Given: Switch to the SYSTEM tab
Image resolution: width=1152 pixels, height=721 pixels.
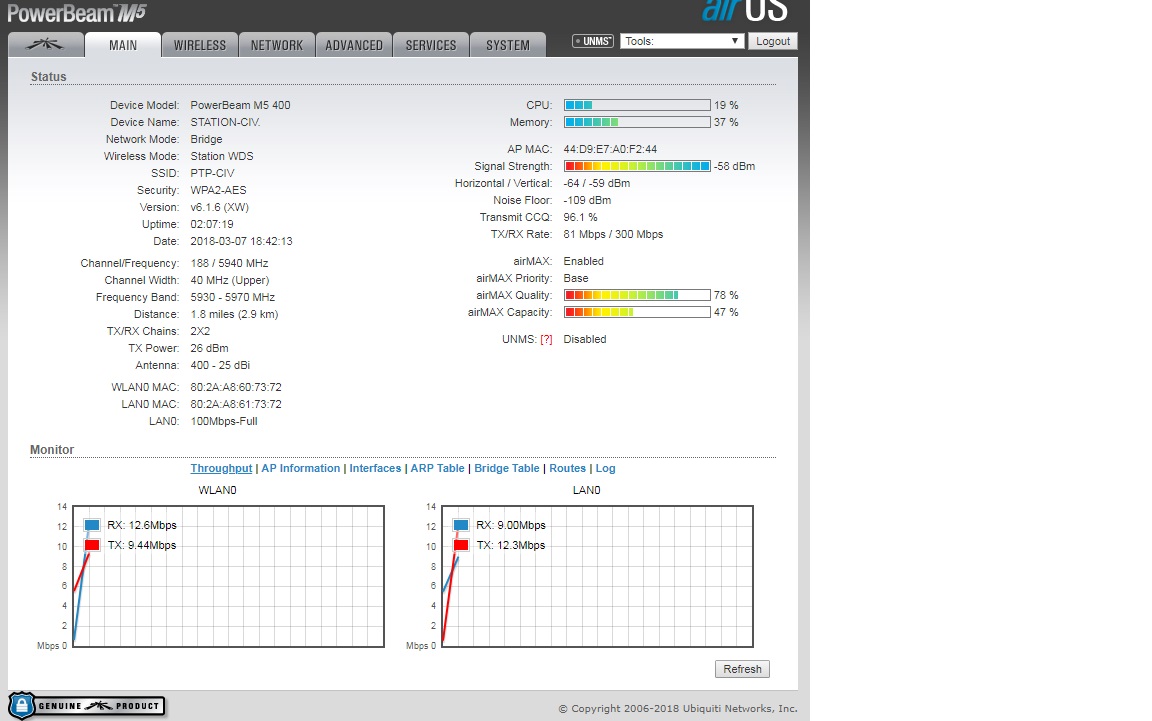Looking at the screenshot, I should 508,45.
